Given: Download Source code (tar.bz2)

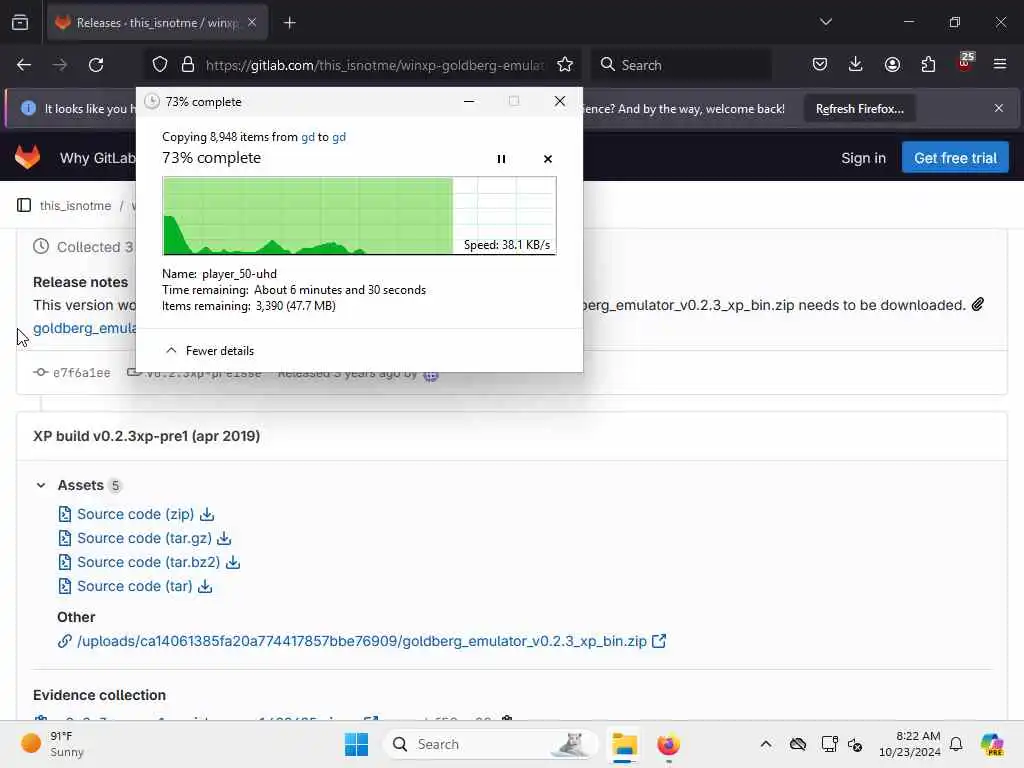Looking at the screenshot, I should pyautogui.click(x=149, y=562).
